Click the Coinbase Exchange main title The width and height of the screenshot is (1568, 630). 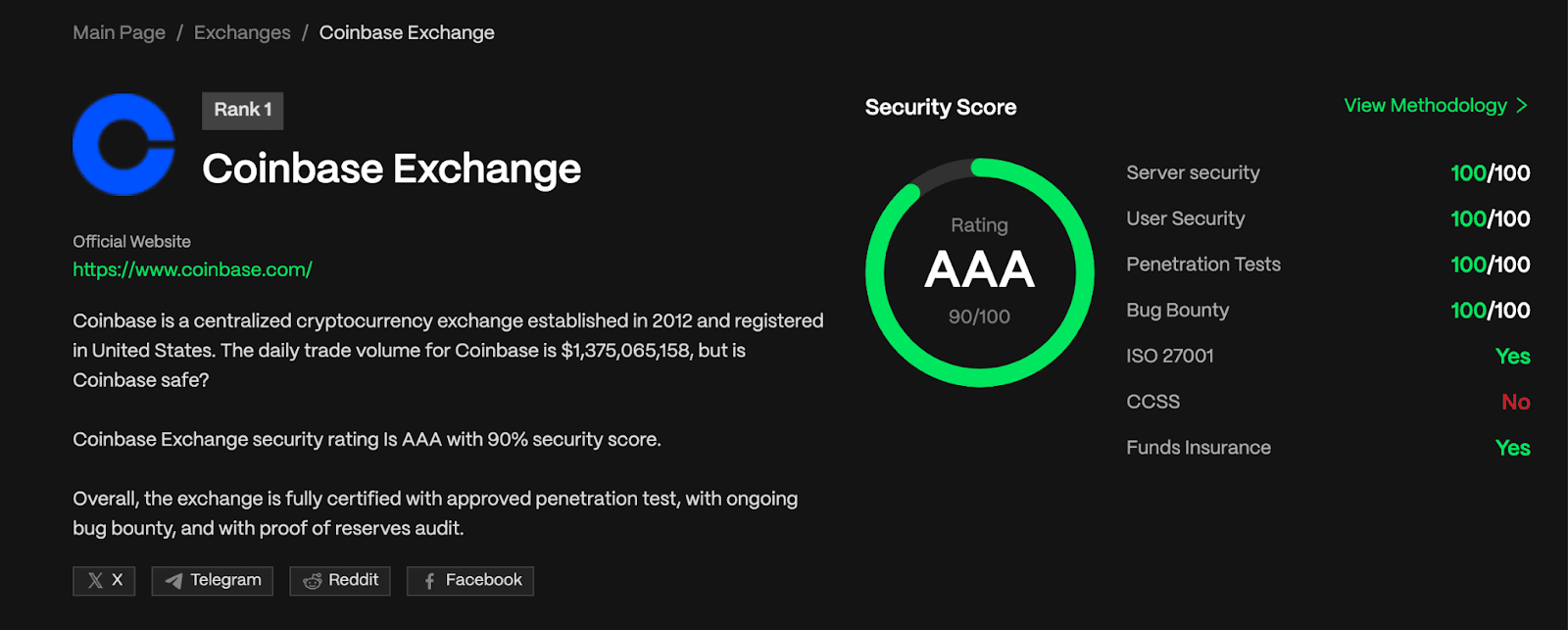391,169
